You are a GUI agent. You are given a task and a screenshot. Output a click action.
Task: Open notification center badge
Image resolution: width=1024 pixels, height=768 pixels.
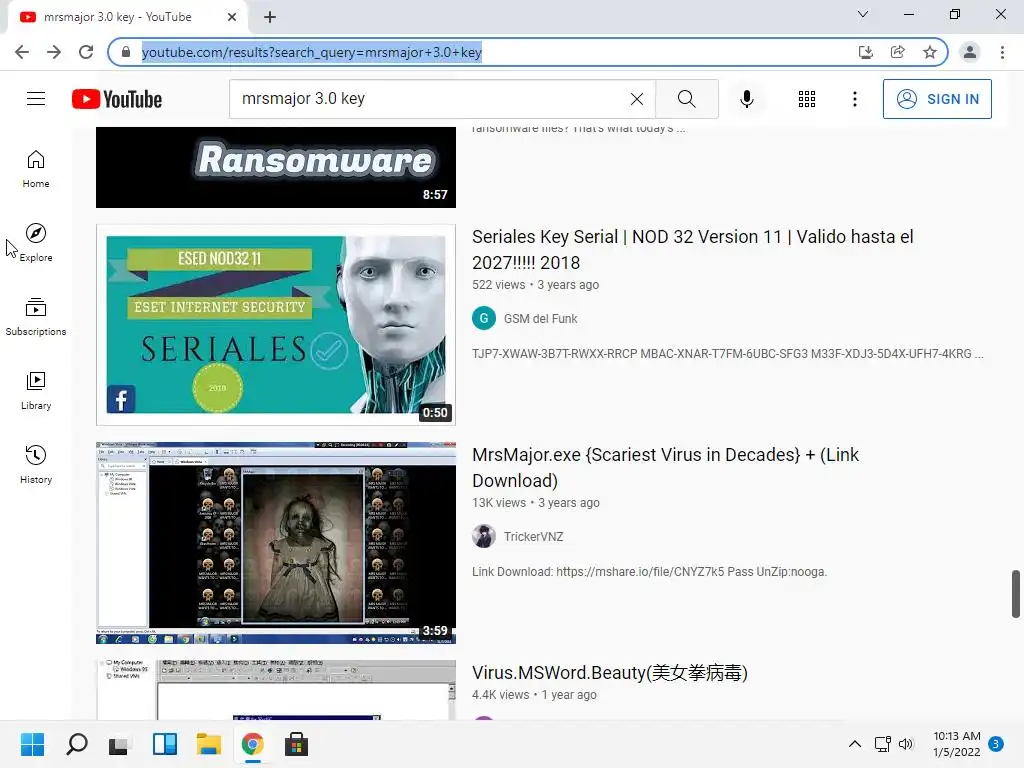tap(995, 744)
